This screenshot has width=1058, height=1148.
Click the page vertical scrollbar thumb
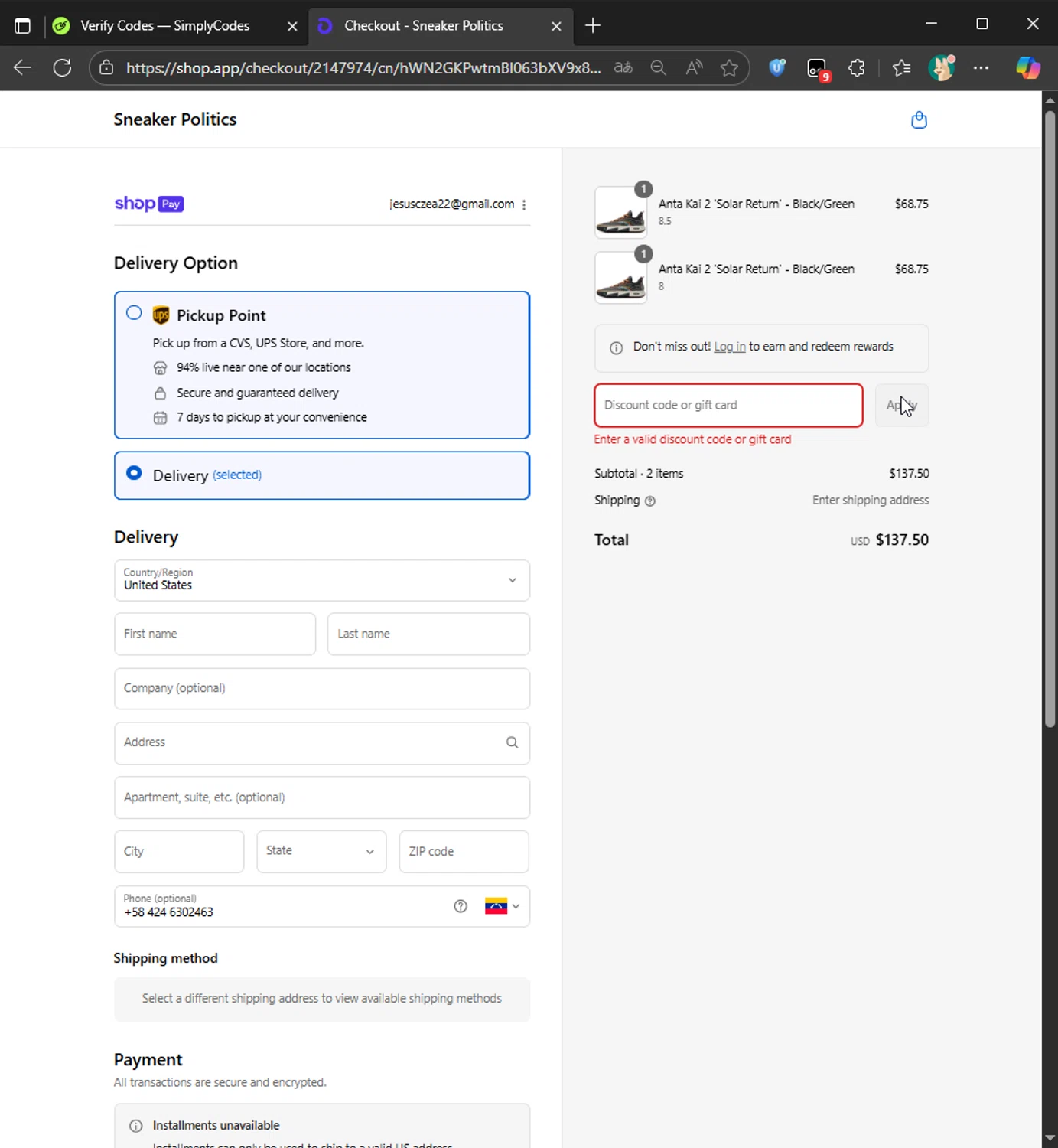click(x=1050, y=419)
